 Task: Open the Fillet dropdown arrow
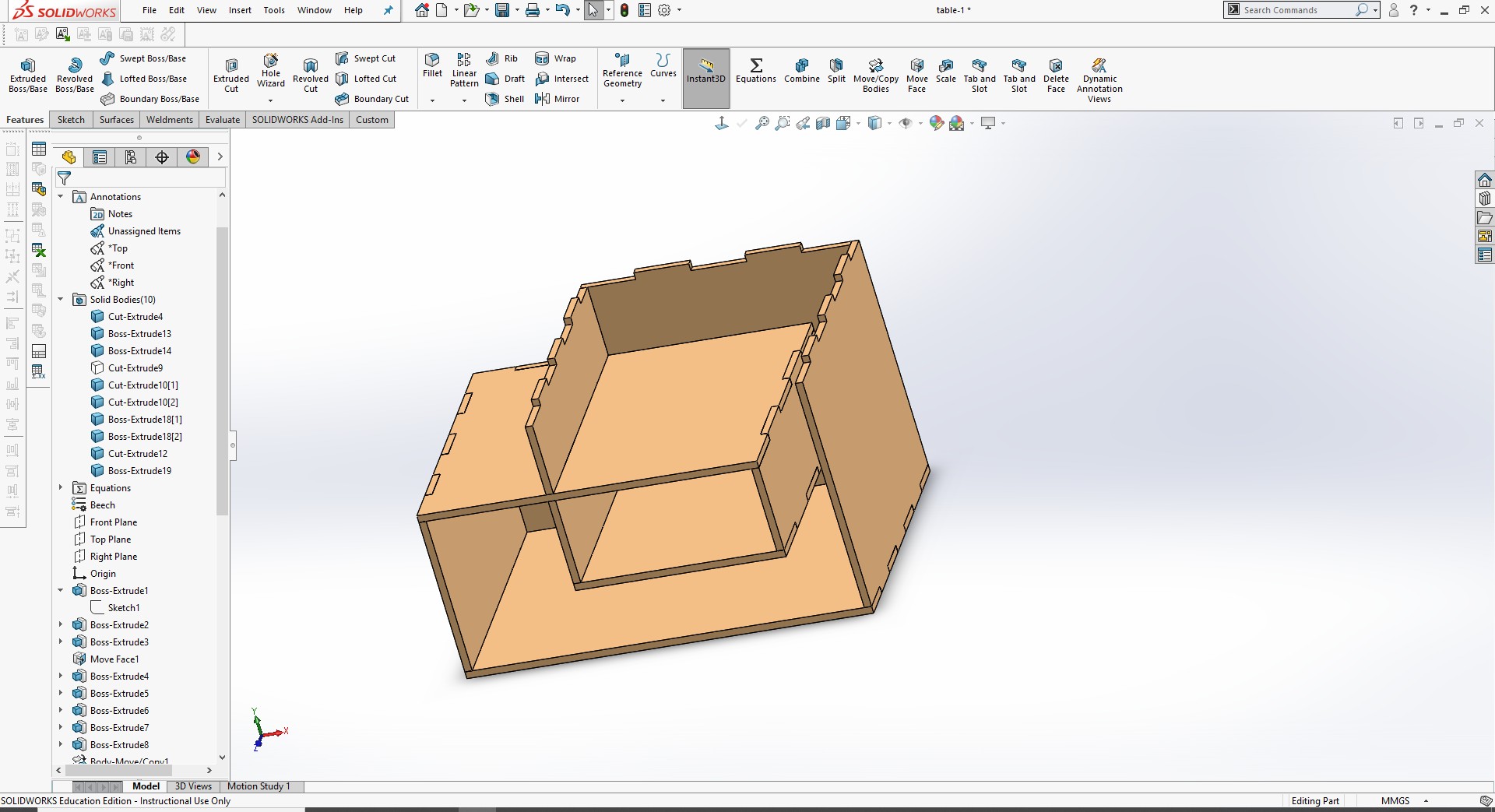tap(432, 100)
